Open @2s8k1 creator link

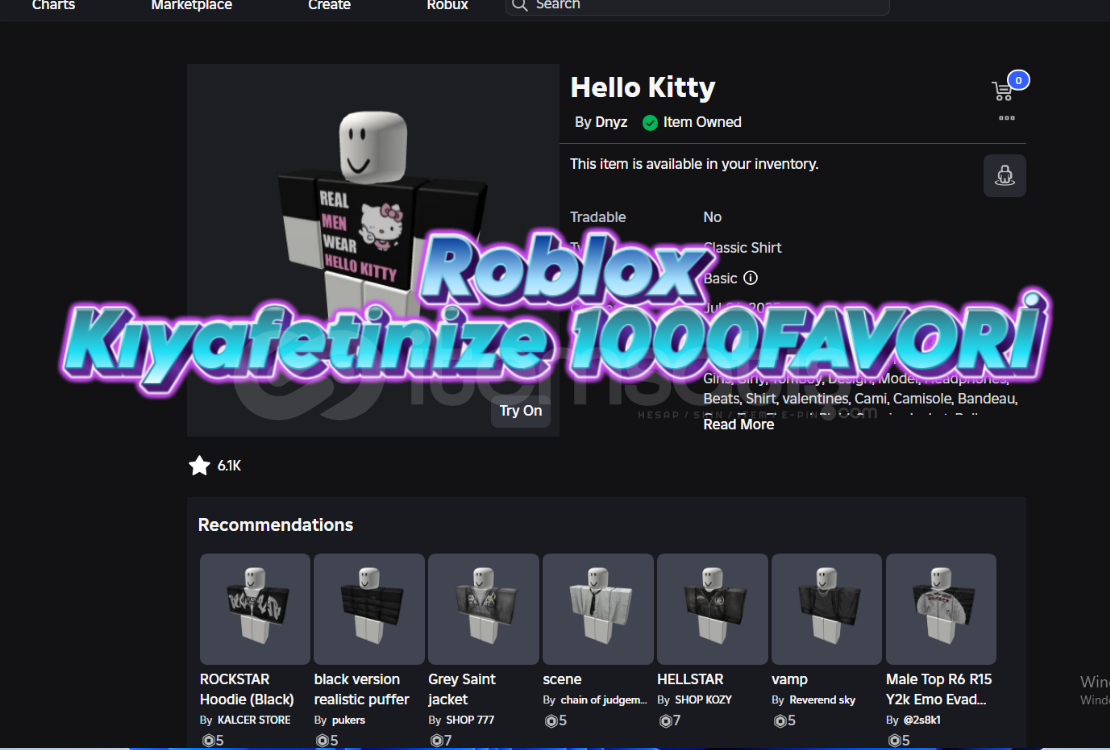[922, 720]
